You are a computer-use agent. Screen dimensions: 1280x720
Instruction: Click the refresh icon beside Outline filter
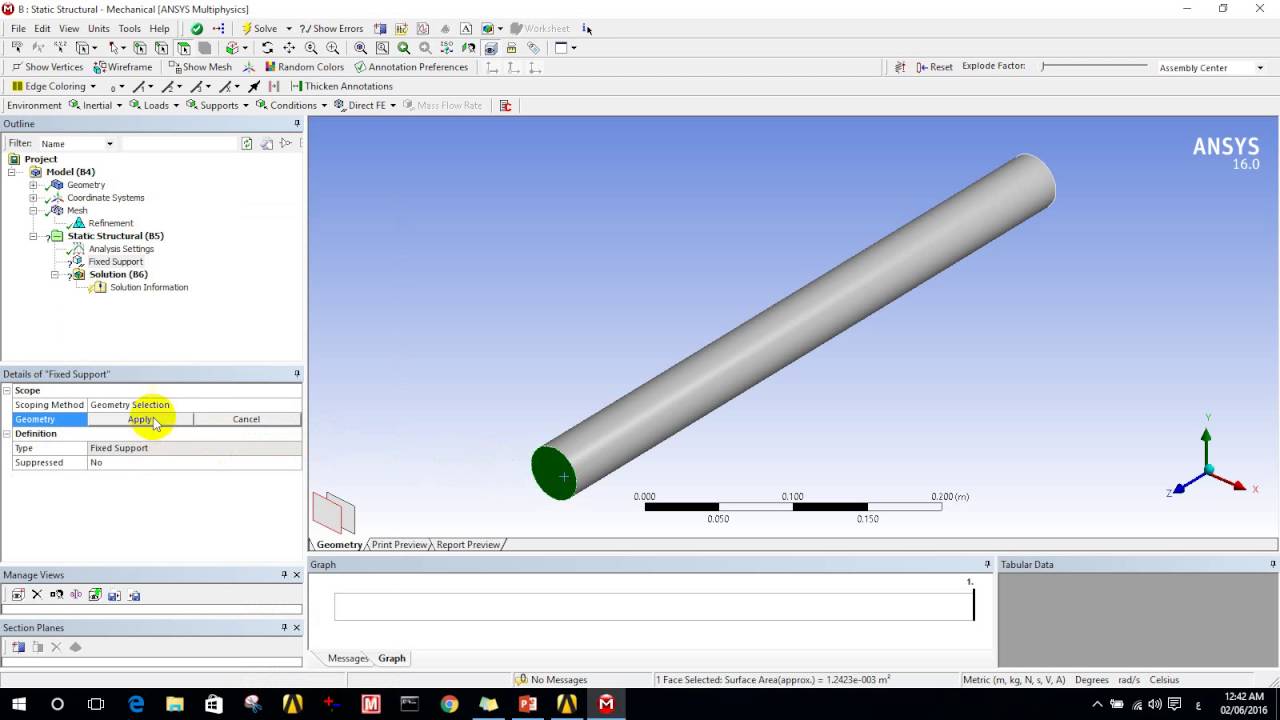point(247,144)
